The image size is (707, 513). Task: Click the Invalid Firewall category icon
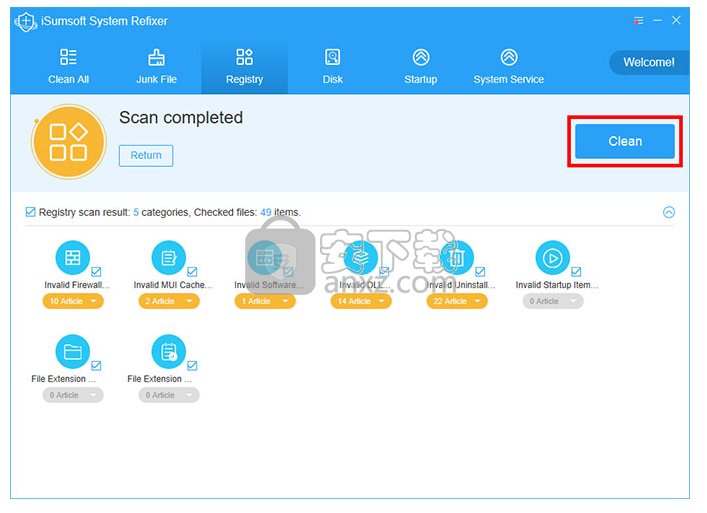click(73, 257)
